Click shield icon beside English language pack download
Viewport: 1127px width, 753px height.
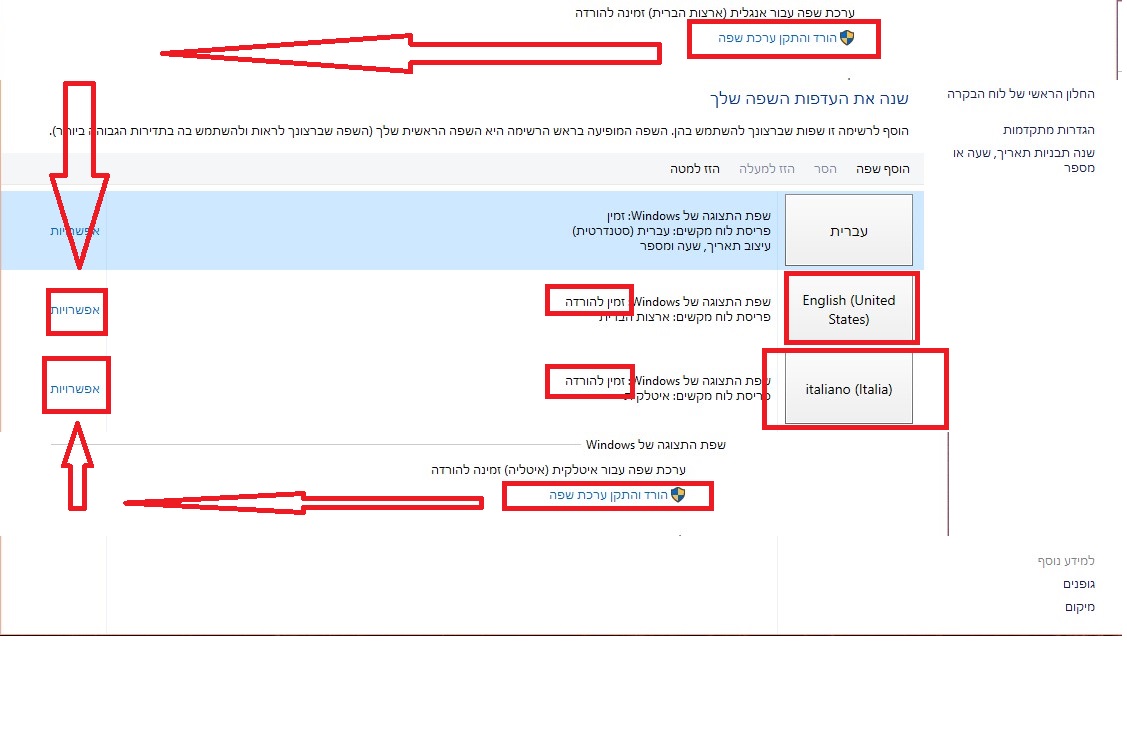click(x=846, y=38)
